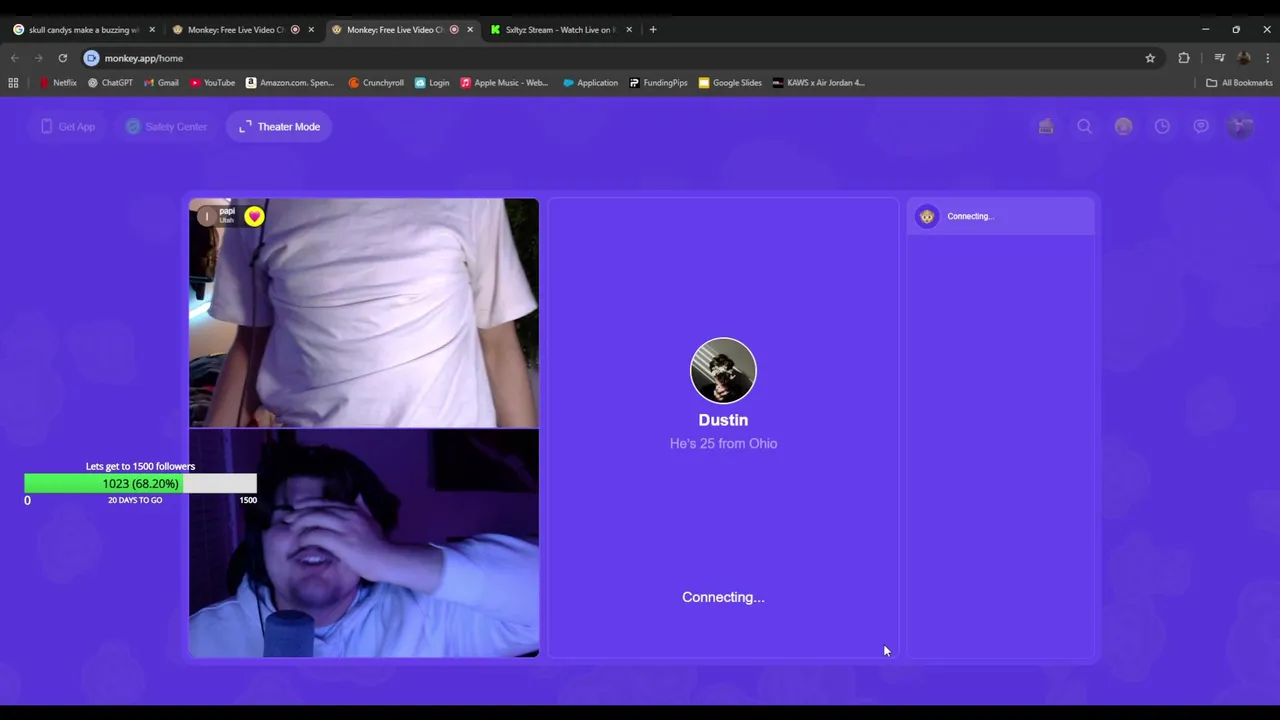This screenshot has height=720, width=1280.
Task: Open a new browser tab
Action: click(653, 30)
